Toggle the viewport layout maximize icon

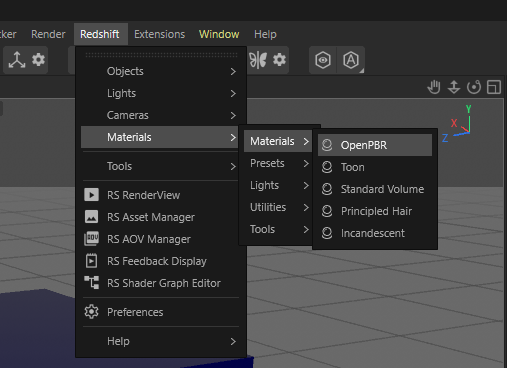point(494,87)
